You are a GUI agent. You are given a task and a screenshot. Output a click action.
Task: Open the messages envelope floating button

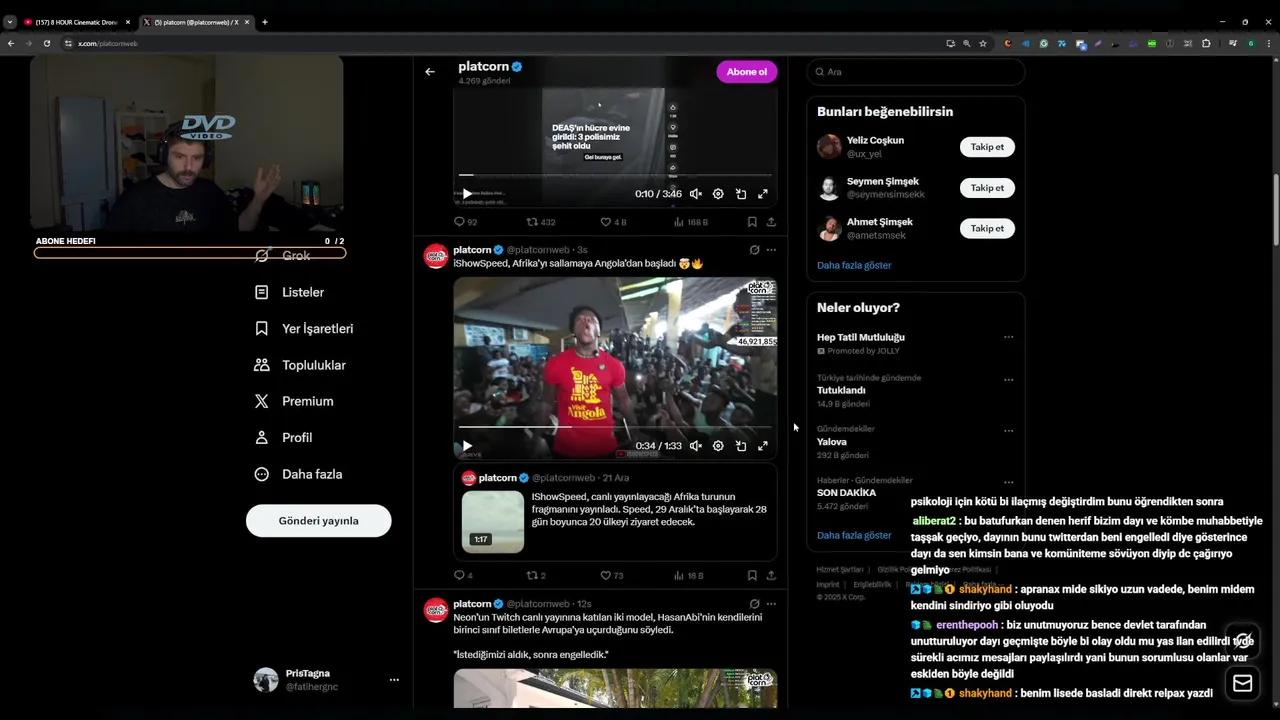[1242, 683]
